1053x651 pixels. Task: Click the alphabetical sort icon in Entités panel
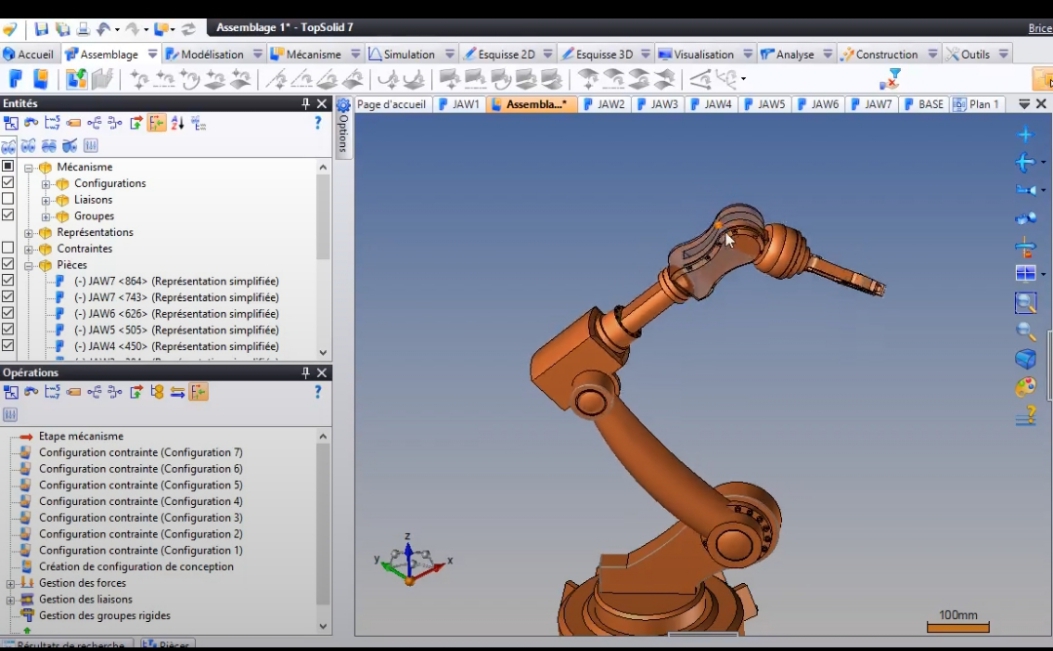(x=178, y=123)
